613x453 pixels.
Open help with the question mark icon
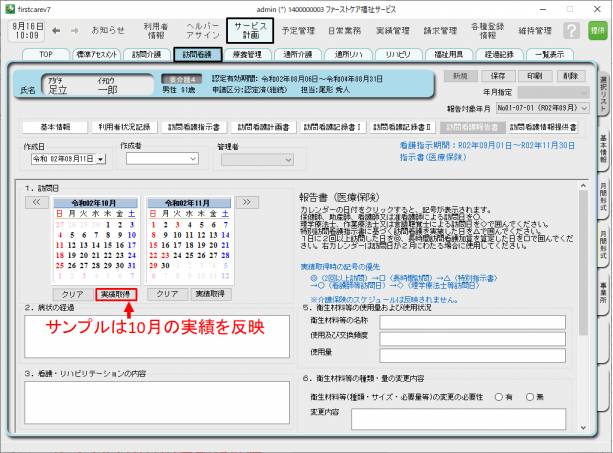(571, 31)
